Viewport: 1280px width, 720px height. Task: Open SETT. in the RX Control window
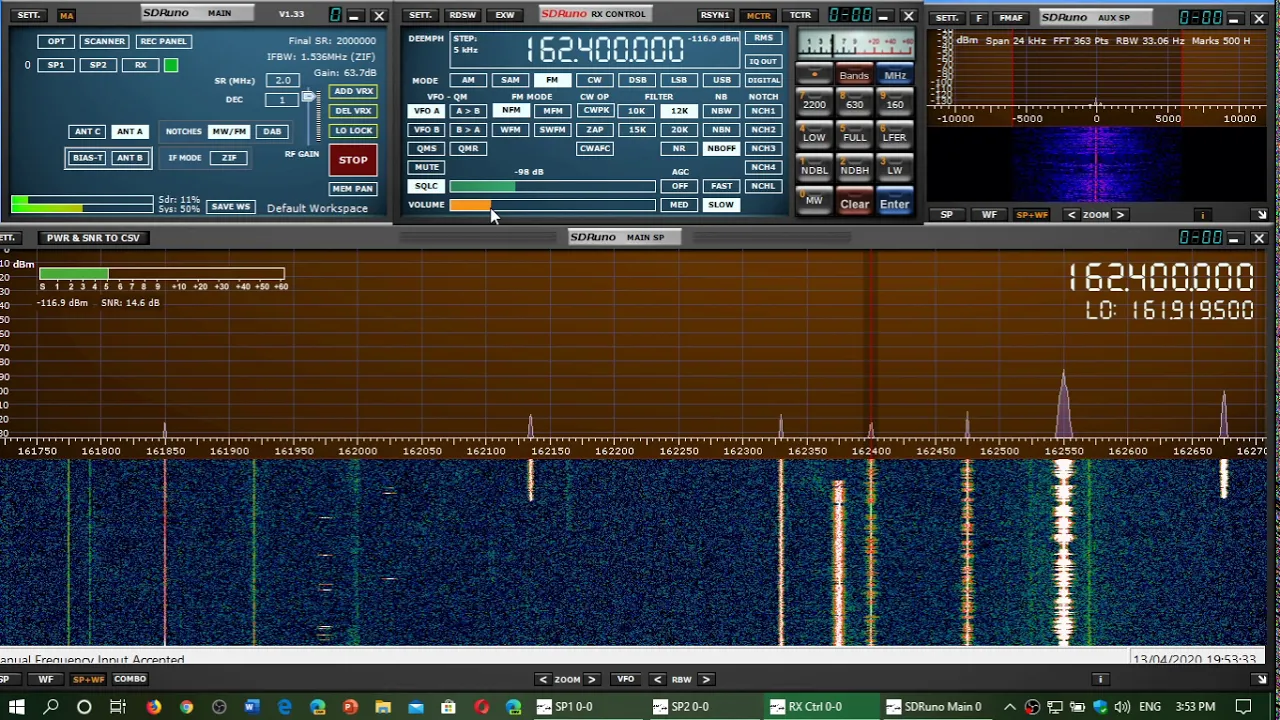pos(420,15)
